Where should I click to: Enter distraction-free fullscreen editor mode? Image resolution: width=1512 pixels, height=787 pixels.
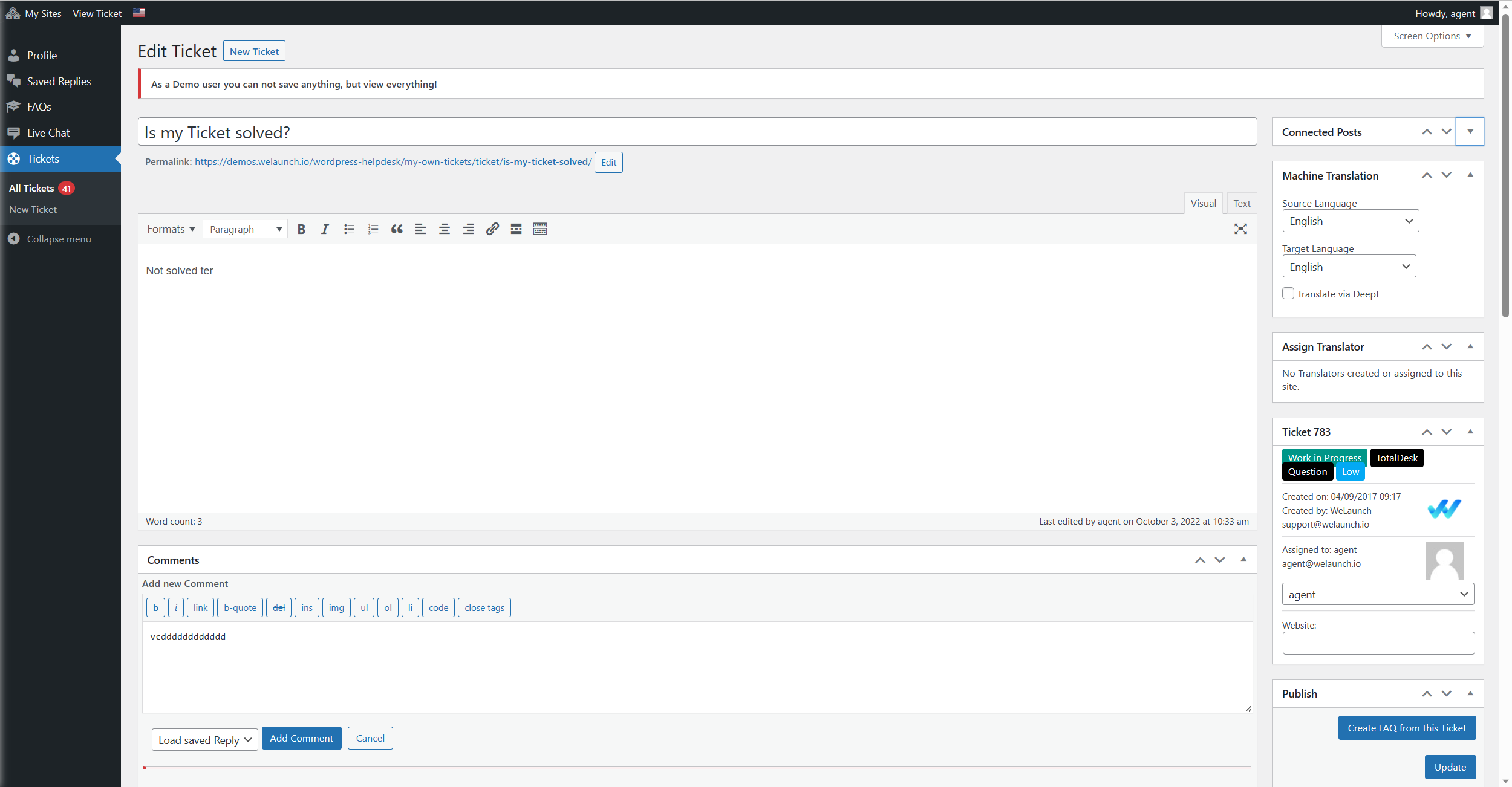point(1240,229)
